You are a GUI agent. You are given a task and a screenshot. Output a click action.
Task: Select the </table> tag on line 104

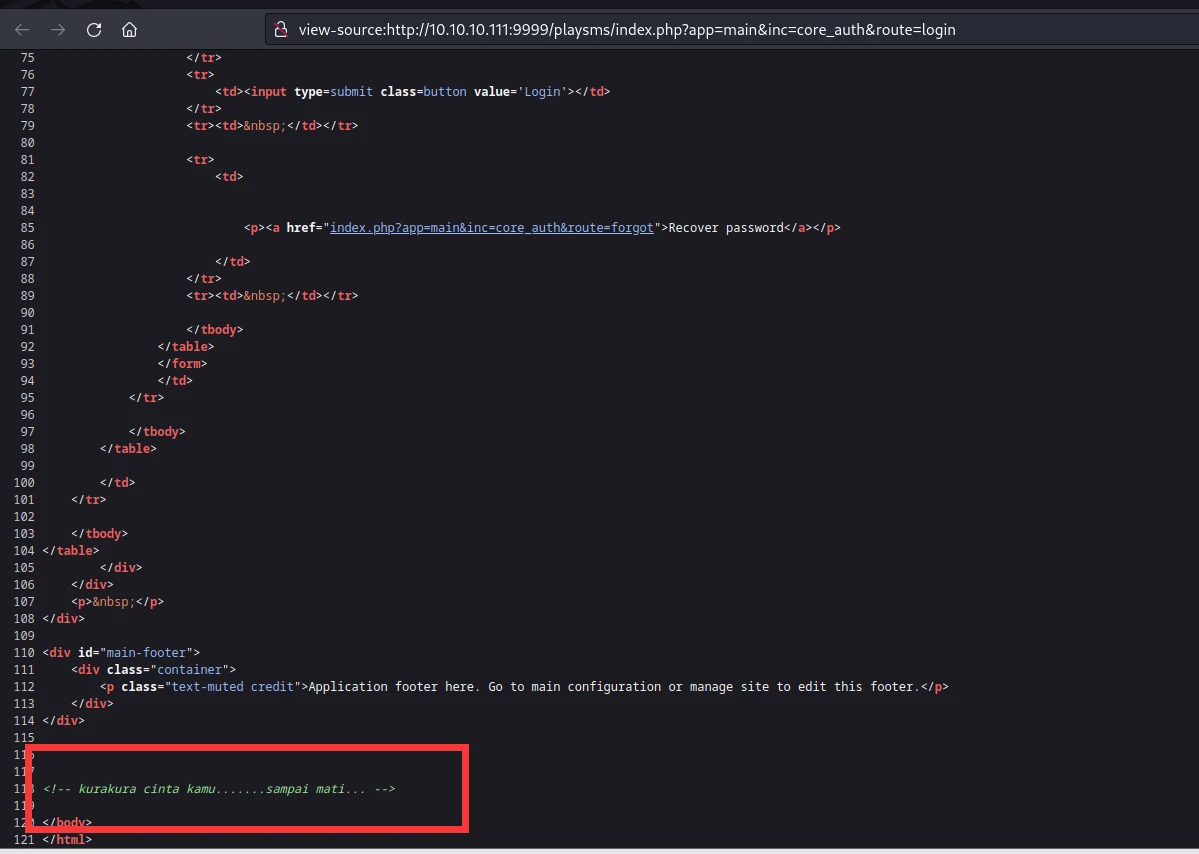pyautogui.click(x=71, y=550)
